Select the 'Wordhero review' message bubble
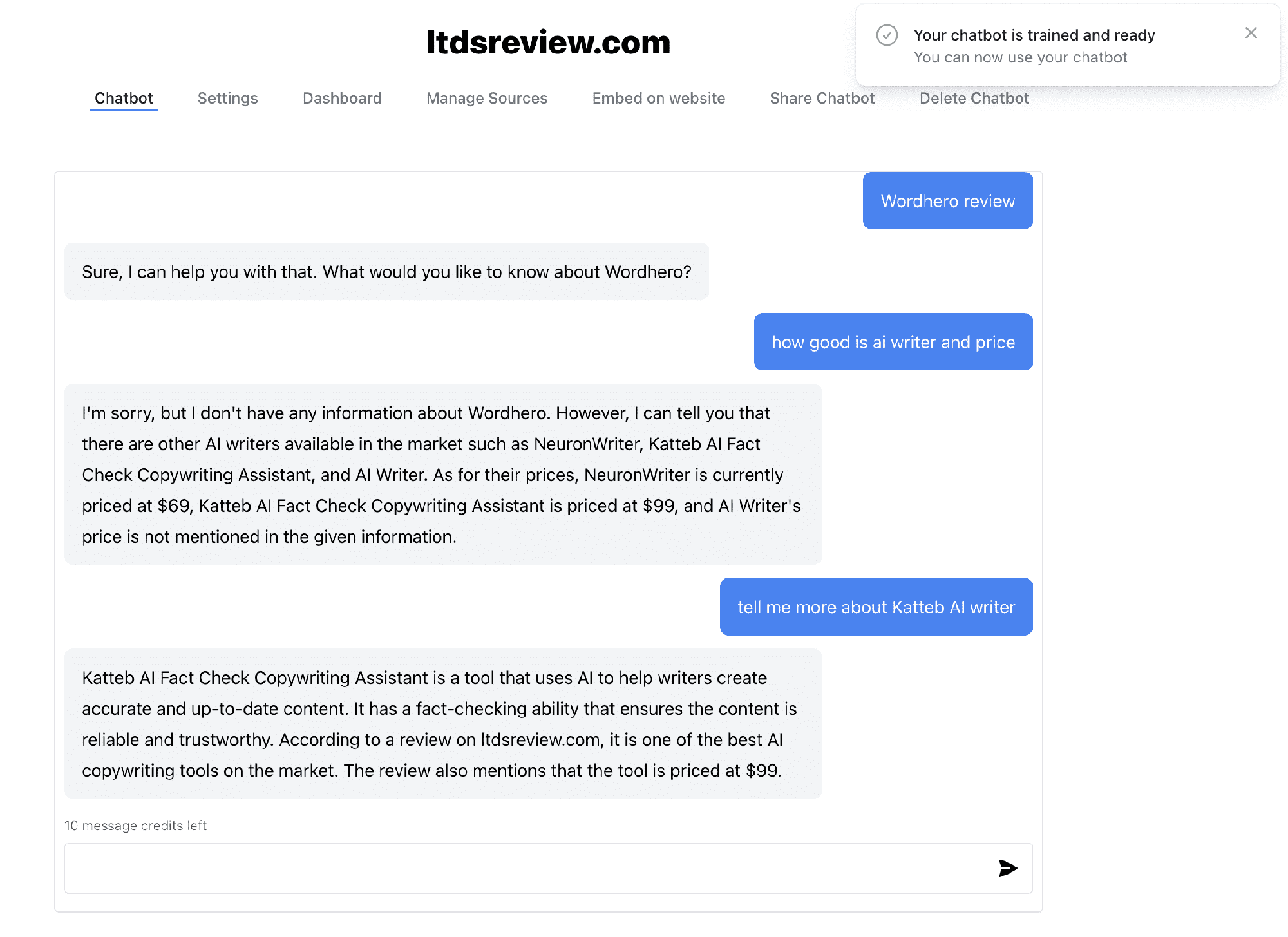1288x937 pixels. coord(947,200)
